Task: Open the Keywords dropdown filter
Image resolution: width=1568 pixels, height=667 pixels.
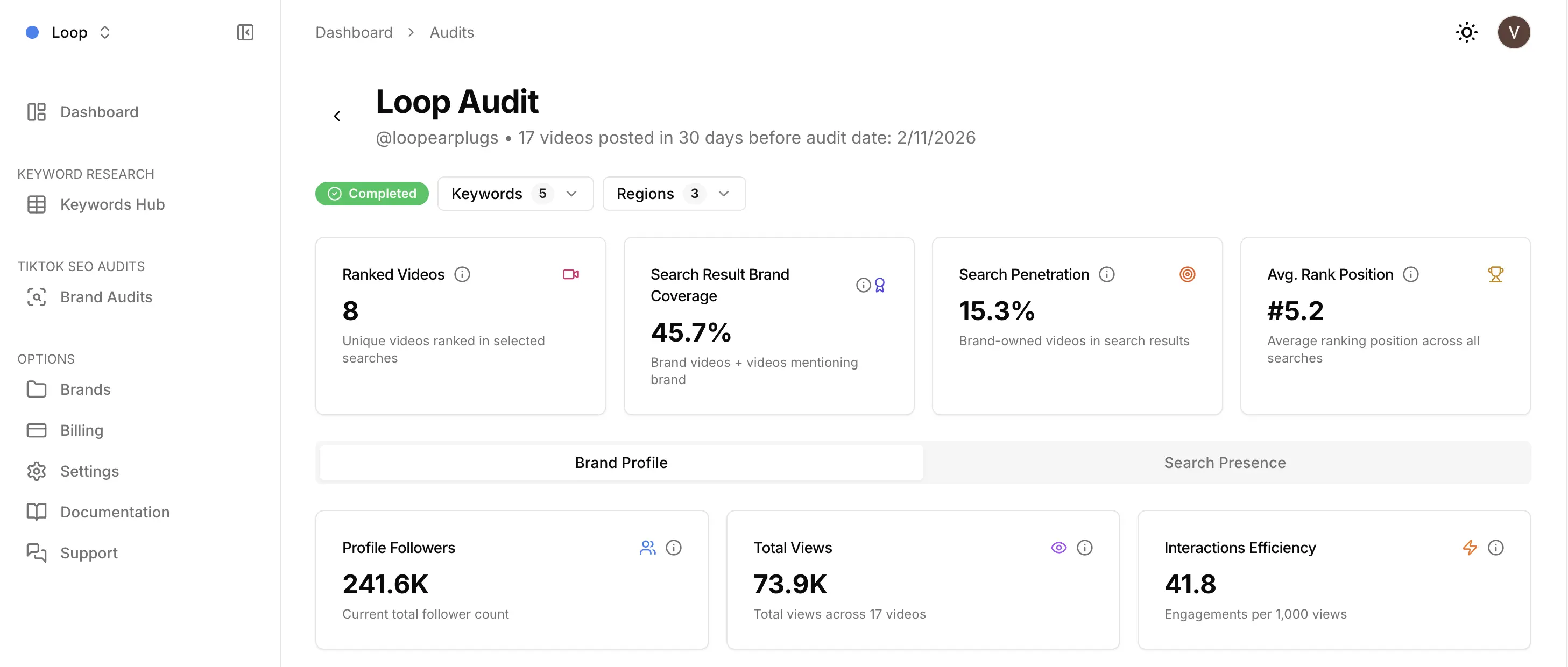Action: [x=515, y=194]
